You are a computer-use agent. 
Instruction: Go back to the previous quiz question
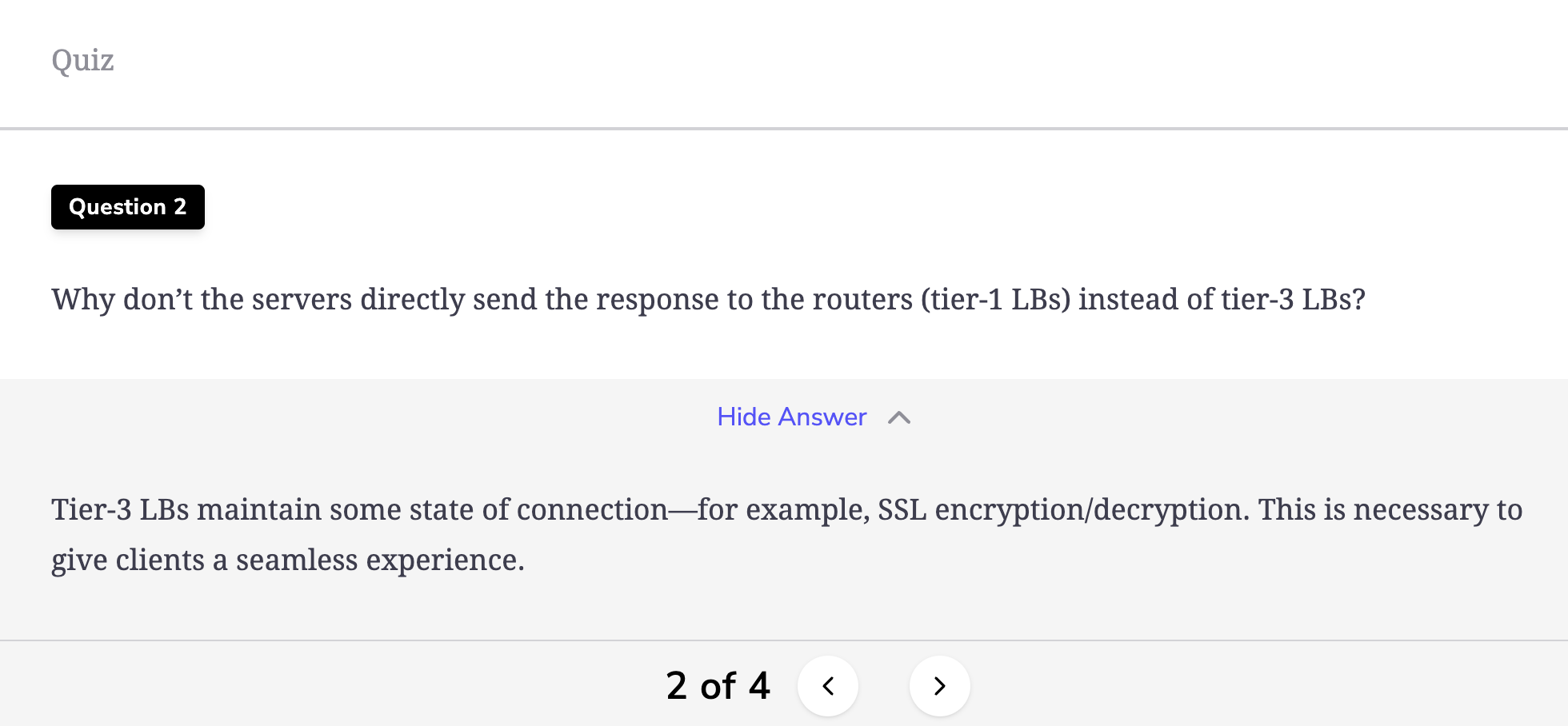[828, 685]
